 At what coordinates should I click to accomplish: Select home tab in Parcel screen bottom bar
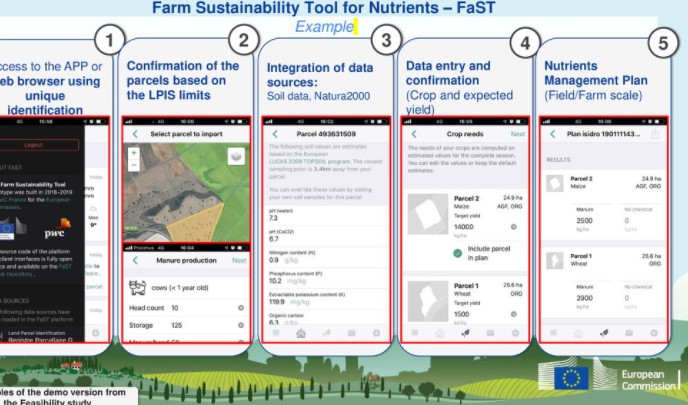coord(301,333)
